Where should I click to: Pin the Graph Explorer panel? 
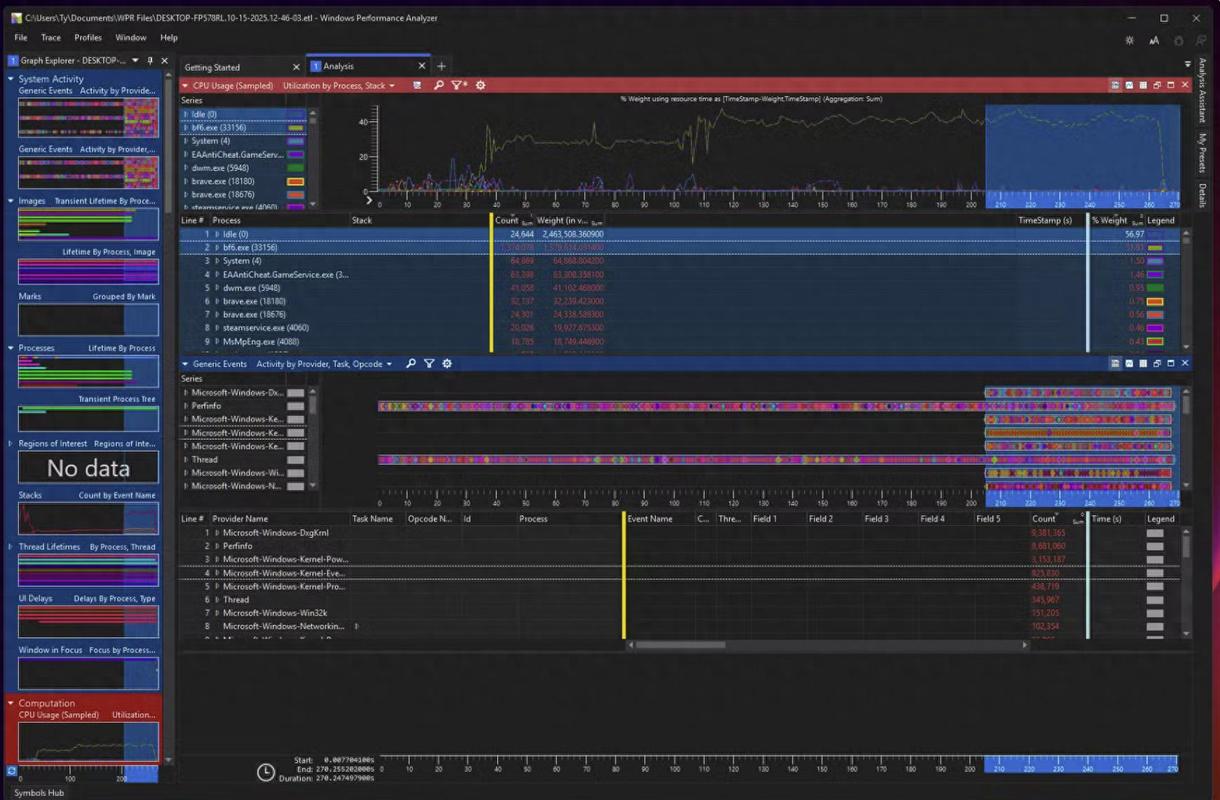tap(150, 61)
